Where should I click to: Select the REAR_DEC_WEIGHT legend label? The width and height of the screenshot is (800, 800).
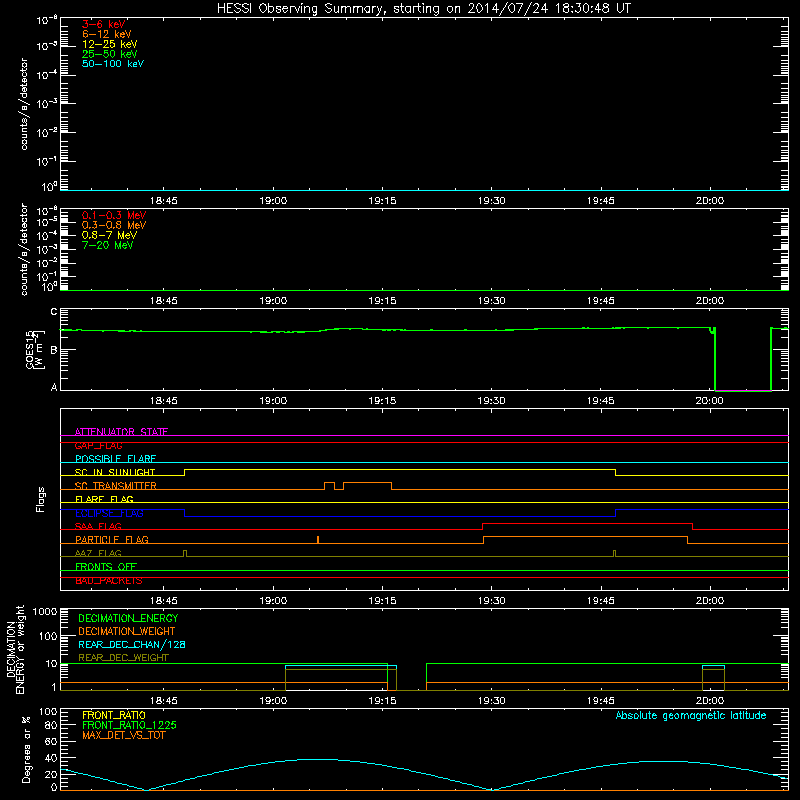pos(123,658)
